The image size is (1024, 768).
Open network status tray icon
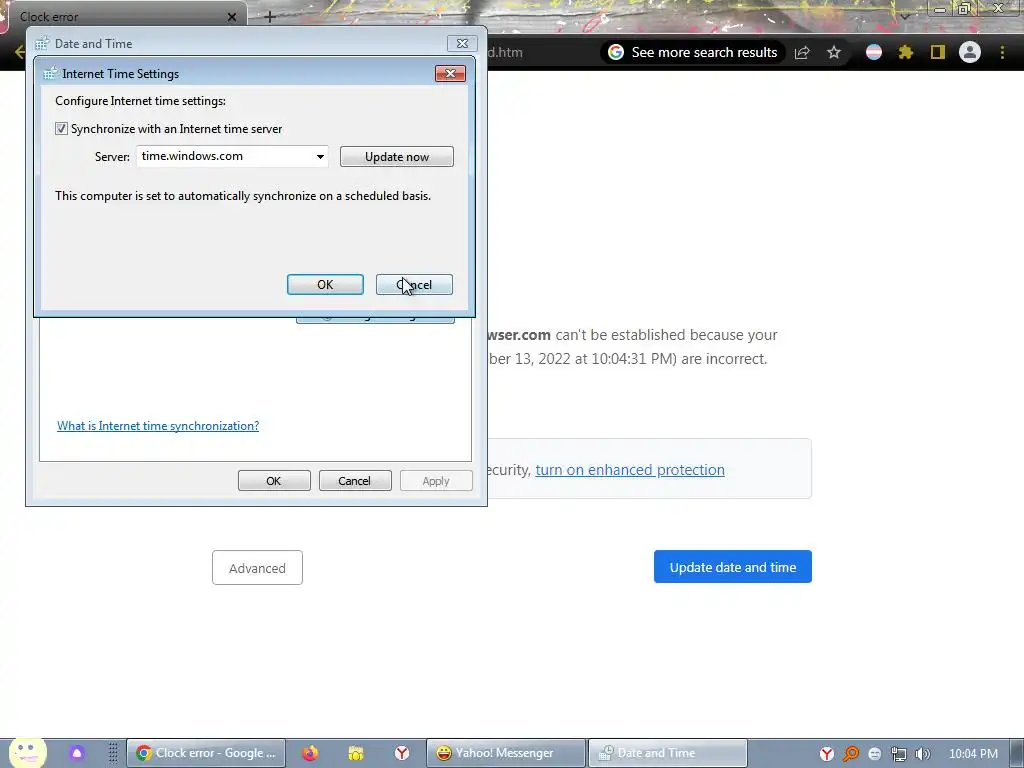[x=899, y=754]
